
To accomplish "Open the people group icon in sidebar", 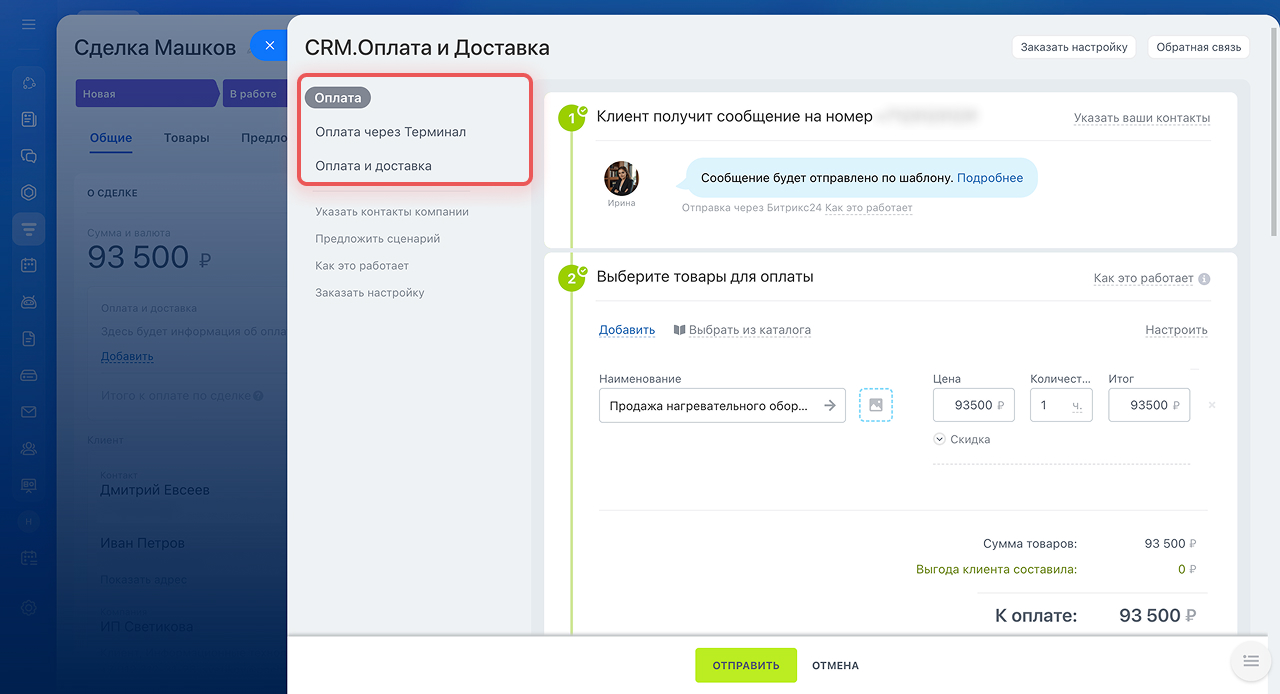I will [x=28, y=448].
